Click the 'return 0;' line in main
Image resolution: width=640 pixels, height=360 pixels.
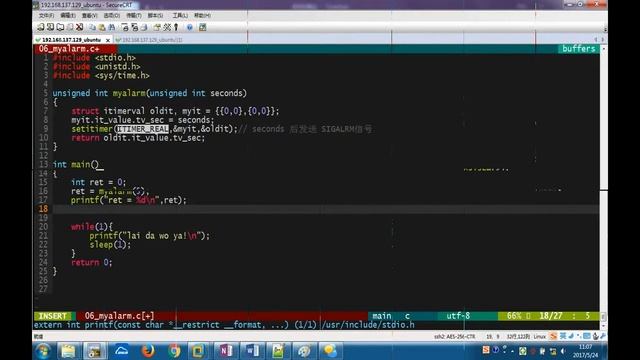(91, 262)
